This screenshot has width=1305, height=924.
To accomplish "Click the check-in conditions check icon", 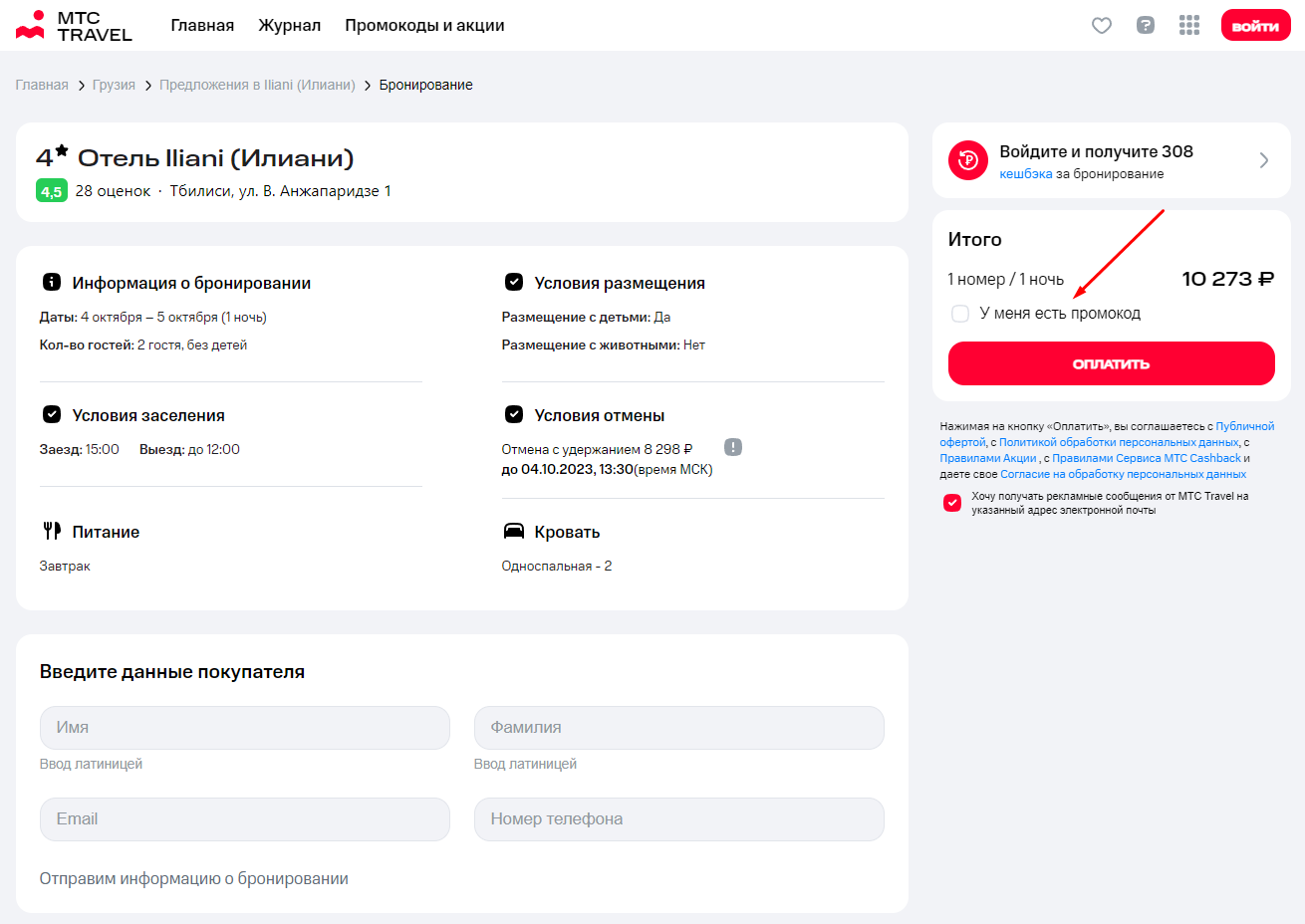I will tap(52, 414).
